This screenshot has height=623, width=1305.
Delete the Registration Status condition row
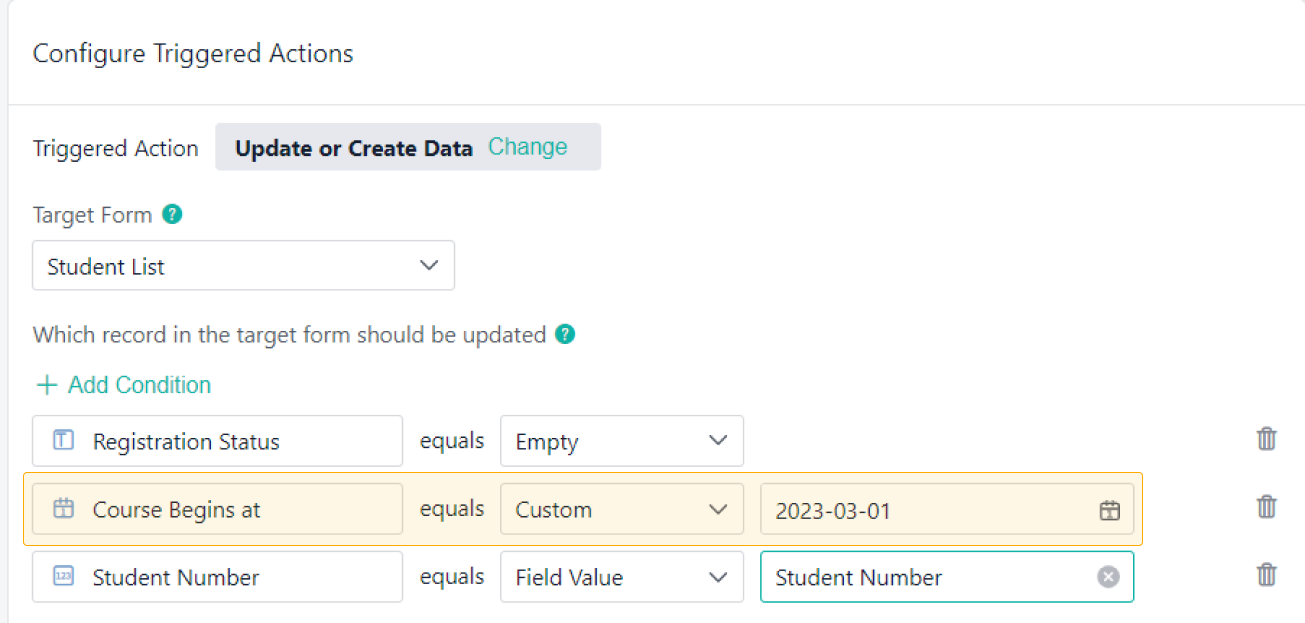pyautogui.click(x=1266, y=439)
